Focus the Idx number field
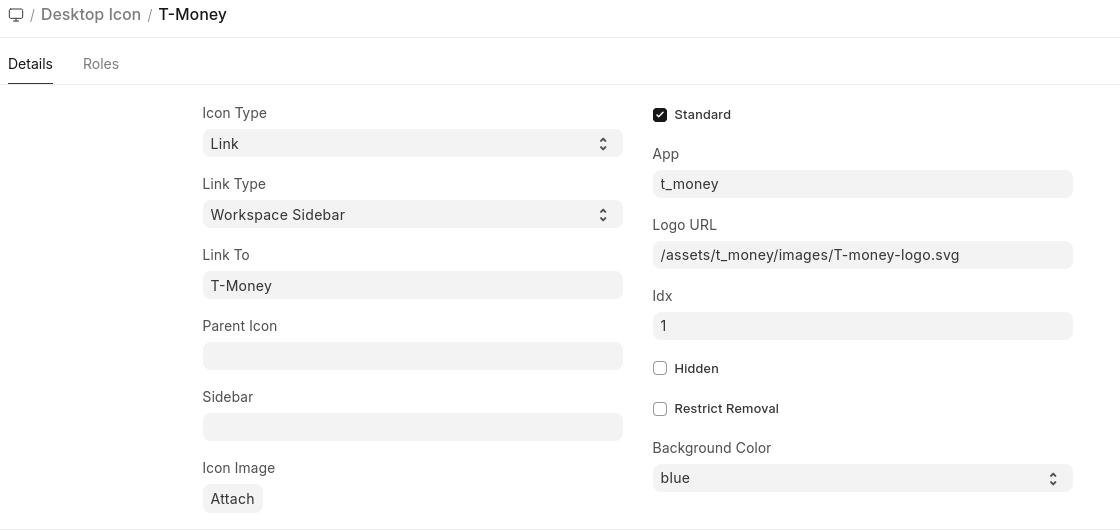This screenshot has height=530, width=1120. [x=862, y=326]
